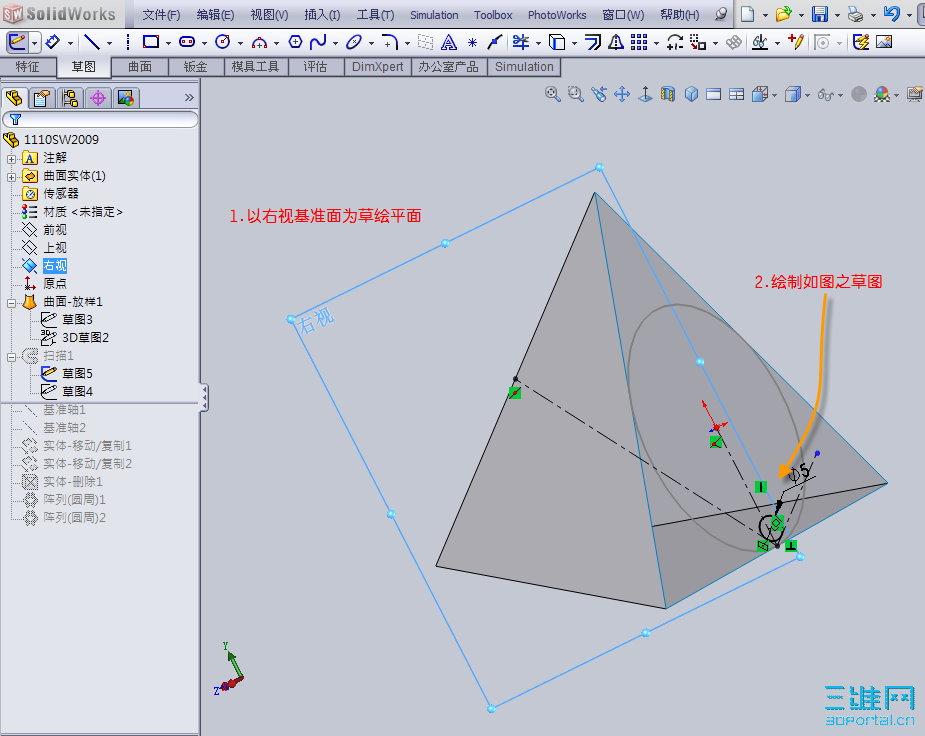This screenshot has height=736, width=925.
Task: Click the Previous View icon
Action: 599,94
